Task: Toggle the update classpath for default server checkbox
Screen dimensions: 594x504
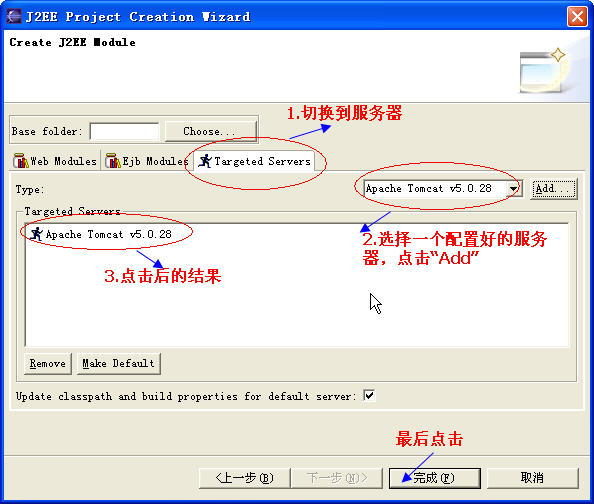Action: click(369, 395)
